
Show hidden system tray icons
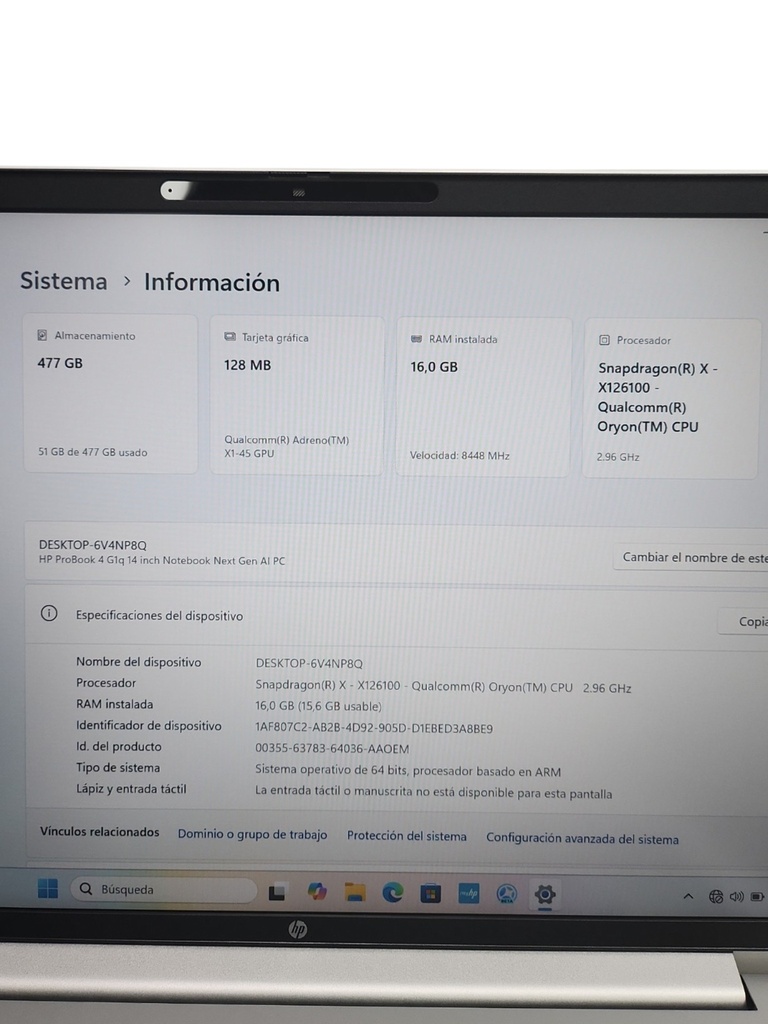click(688, 897)
